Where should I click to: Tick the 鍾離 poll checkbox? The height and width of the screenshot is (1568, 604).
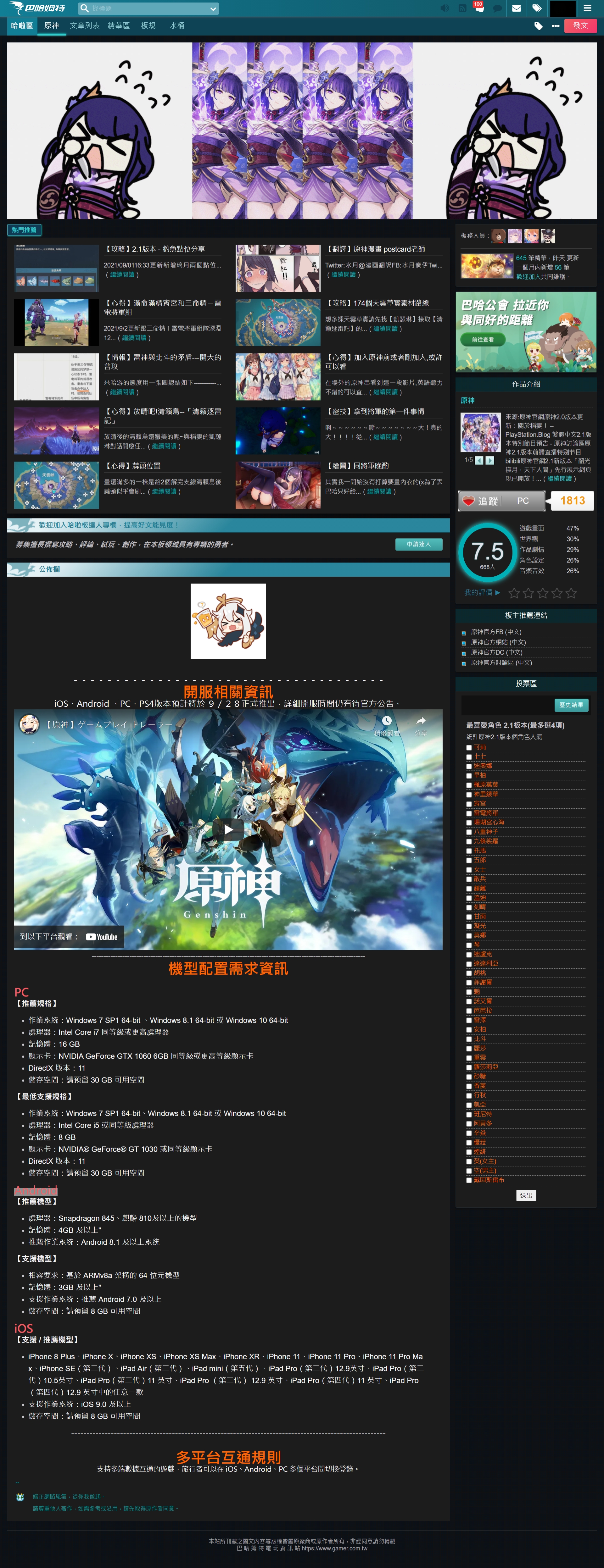pos(469,889)
